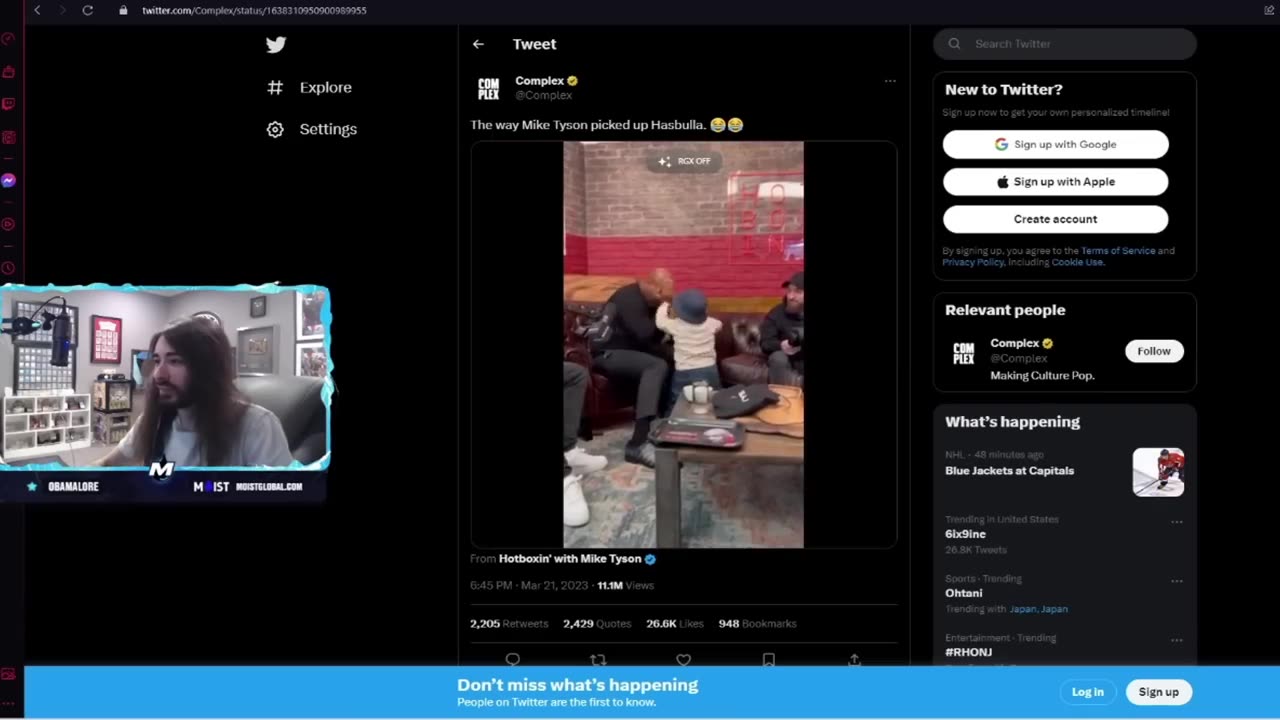This screenshot has height=720, width=1280.
Task: Click the padlock site security icon
Action: pyautogui.click(x=123, y=10)
